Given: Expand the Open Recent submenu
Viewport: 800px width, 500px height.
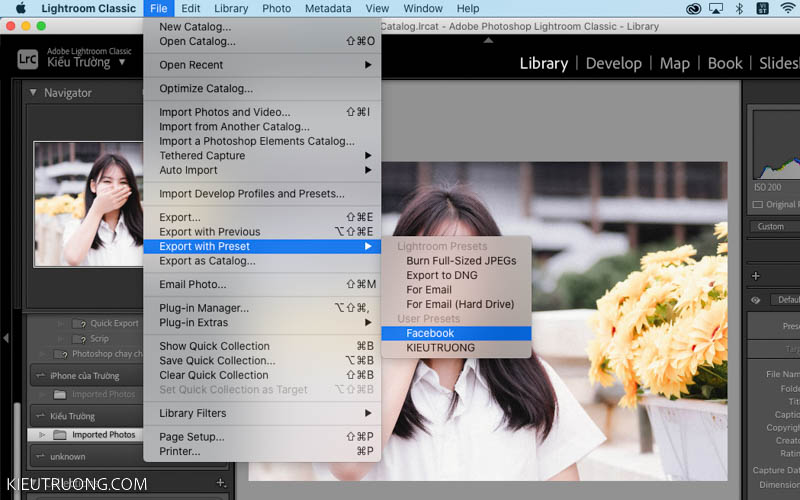Looking at the screenshot, I should (262, 65).
